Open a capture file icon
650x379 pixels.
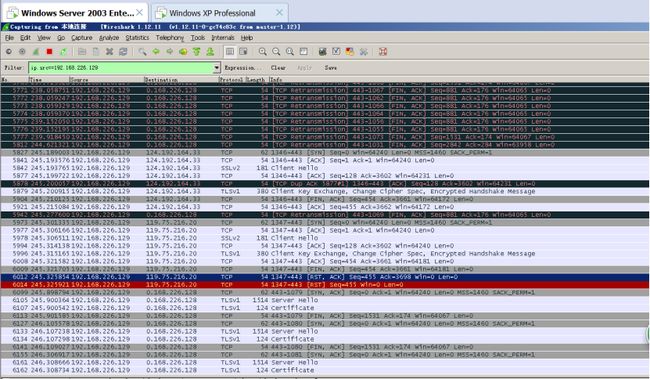pyautogui.click(x=82, y=52)
